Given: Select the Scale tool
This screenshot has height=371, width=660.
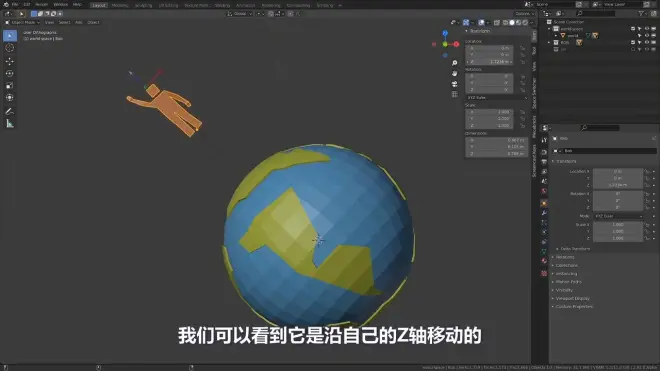Looking at the screenshot, I should 10,85.
